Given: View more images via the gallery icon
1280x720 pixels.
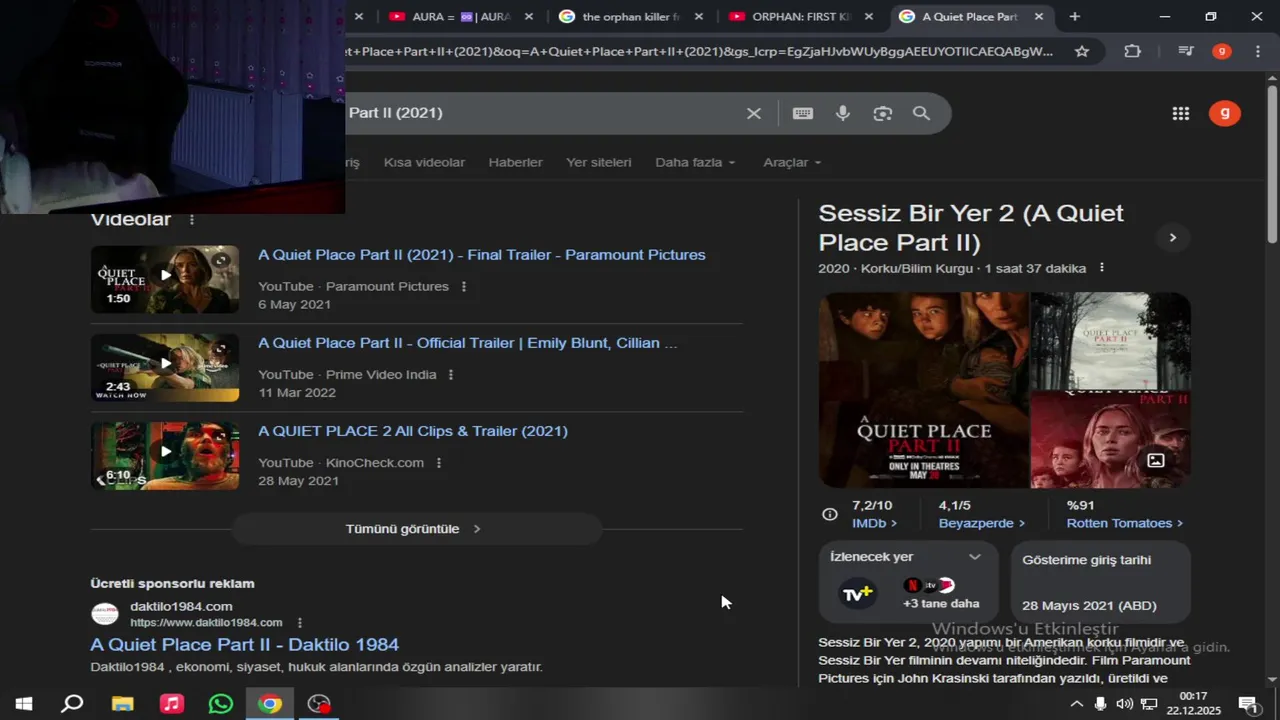Looking at the screenshot, I should coord(1155,460).
